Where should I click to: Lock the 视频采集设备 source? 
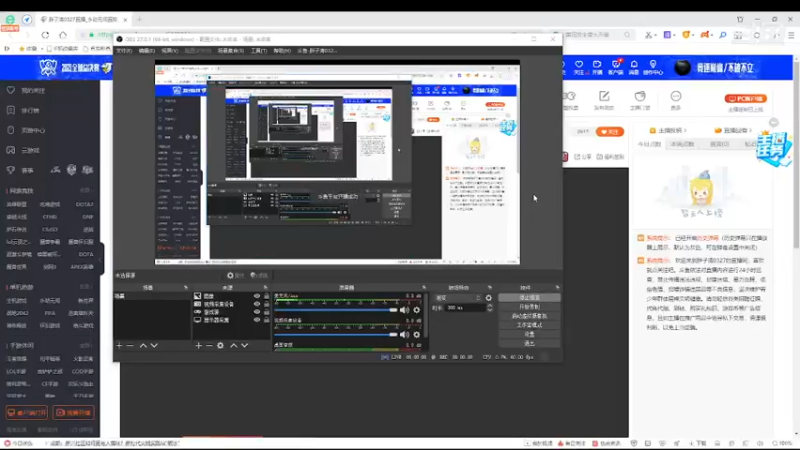[x=266, y=304]
